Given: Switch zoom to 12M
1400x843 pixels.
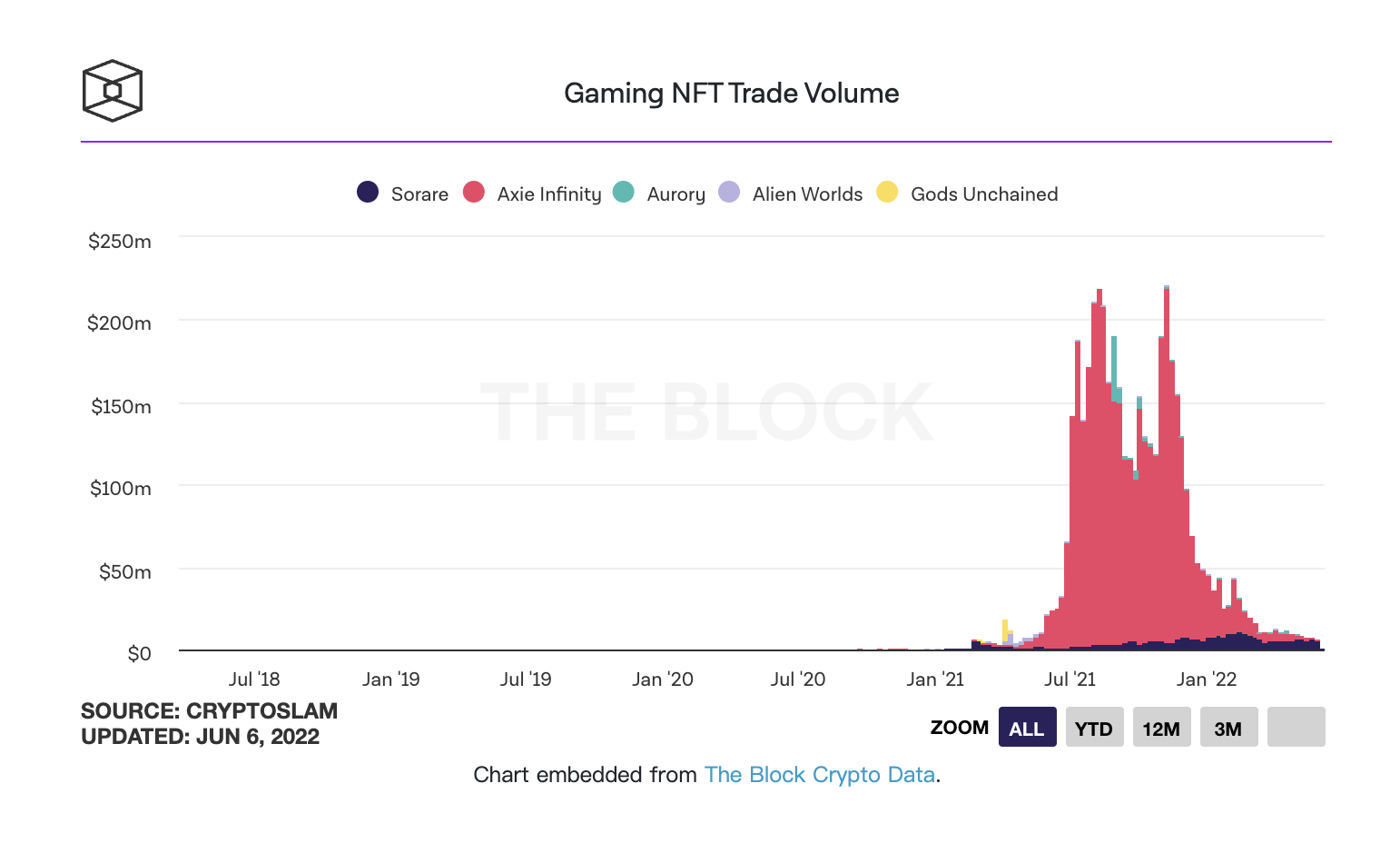Looking at the screenshot, I should [1161, 727].
